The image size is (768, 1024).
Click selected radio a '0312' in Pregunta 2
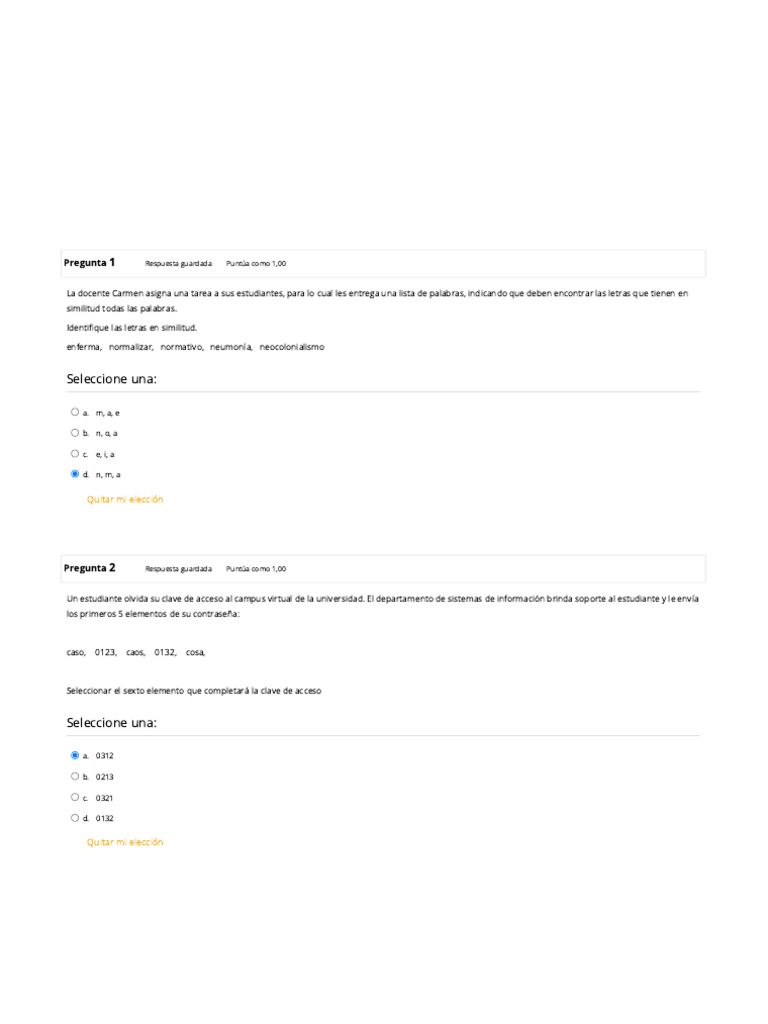(x=75, y=756)
